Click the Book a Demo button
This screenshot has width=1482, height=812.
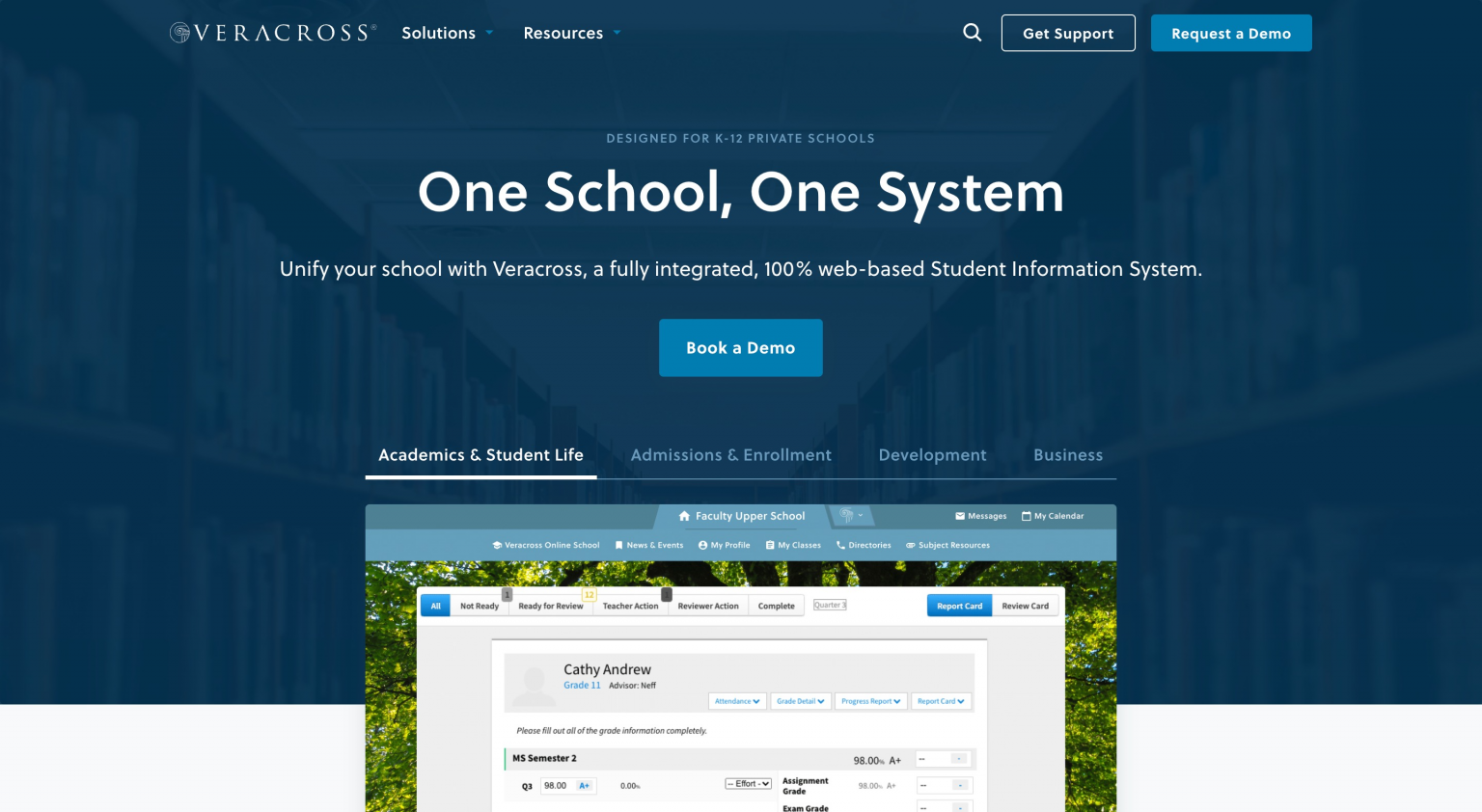coord(740,347)
